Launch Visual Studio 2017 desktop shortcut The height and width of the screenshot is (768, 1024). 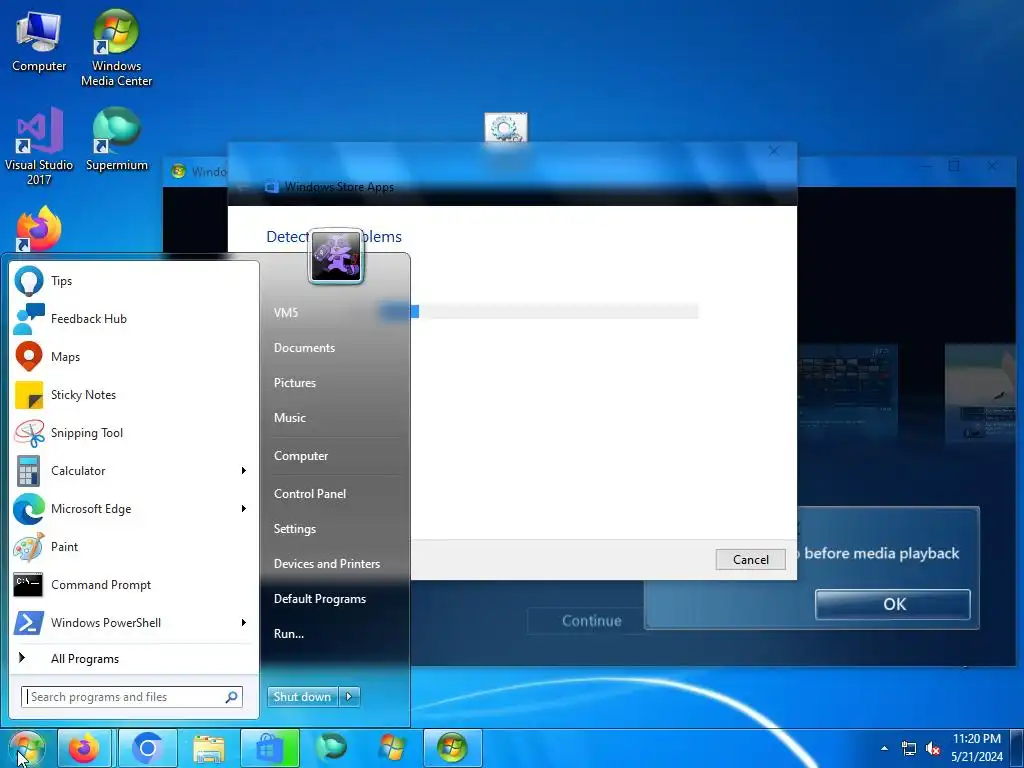coord(39,146)
